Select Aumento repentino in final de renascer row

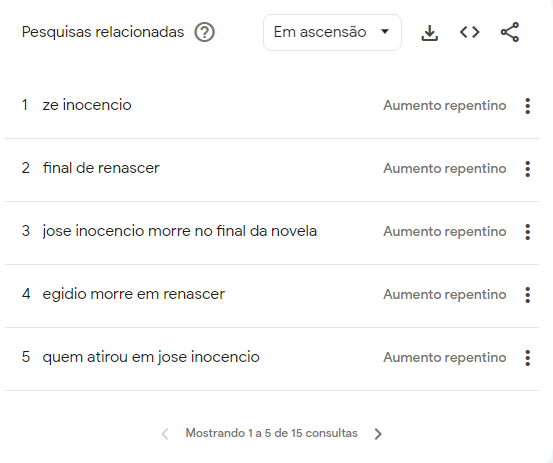[x=445, y=169]
